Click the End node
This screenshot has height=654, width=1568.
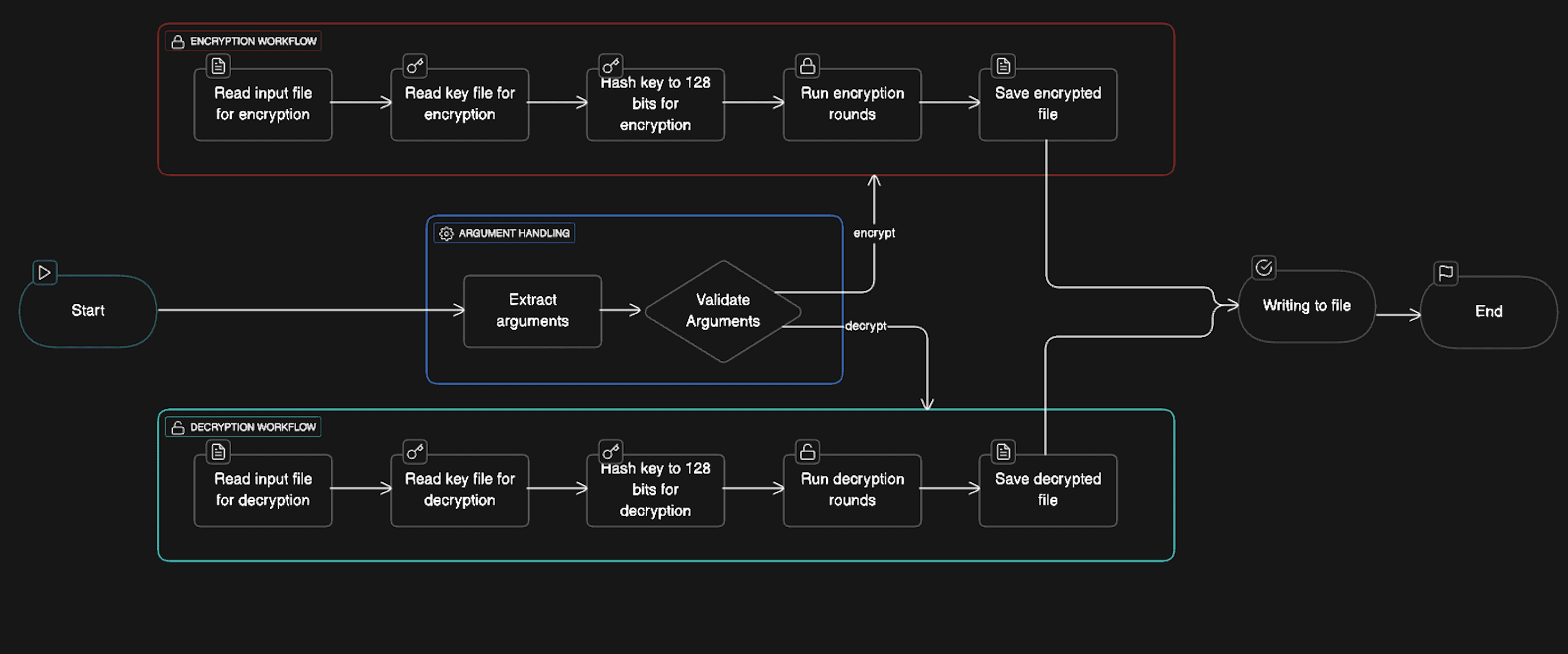tap(1488, 312)
